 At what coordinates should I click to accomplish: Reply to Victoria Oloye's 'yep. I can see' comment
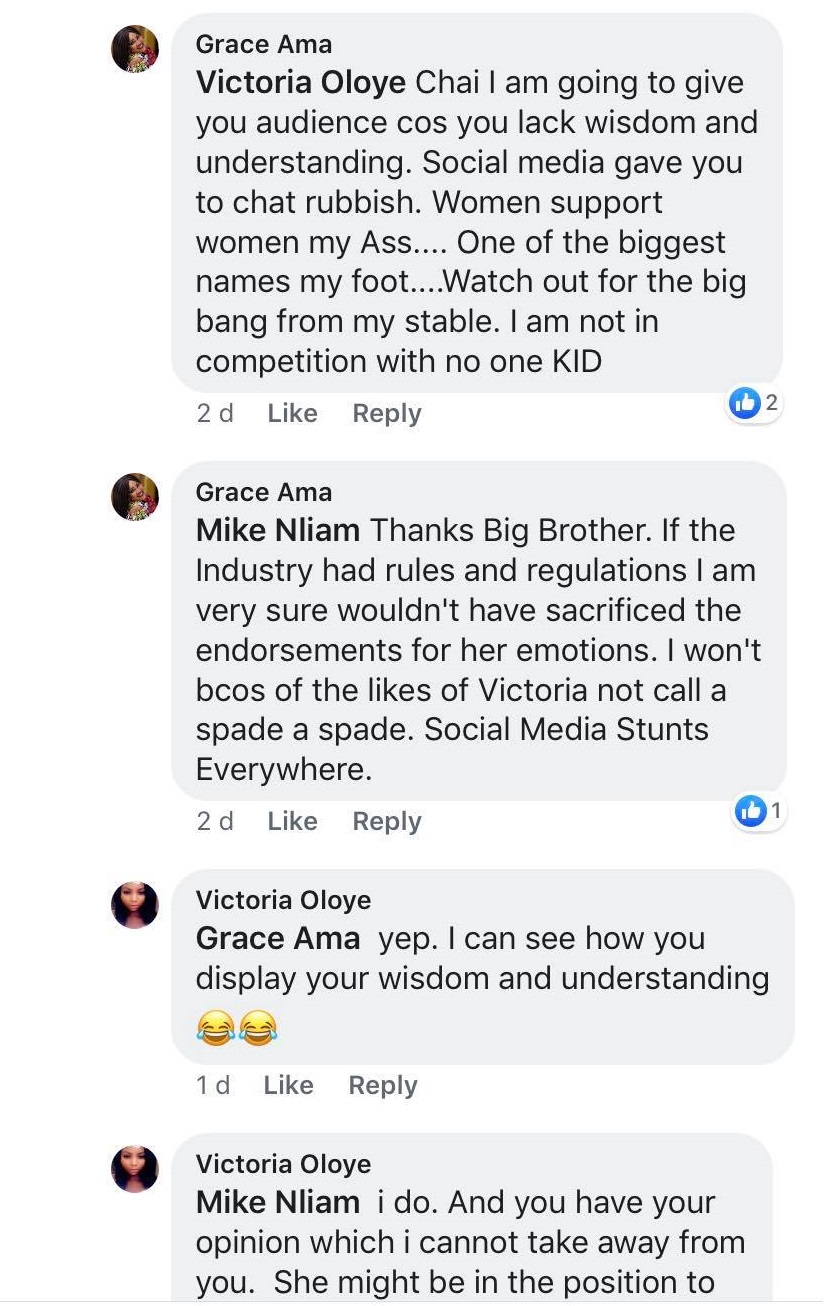click(383, 1085)
